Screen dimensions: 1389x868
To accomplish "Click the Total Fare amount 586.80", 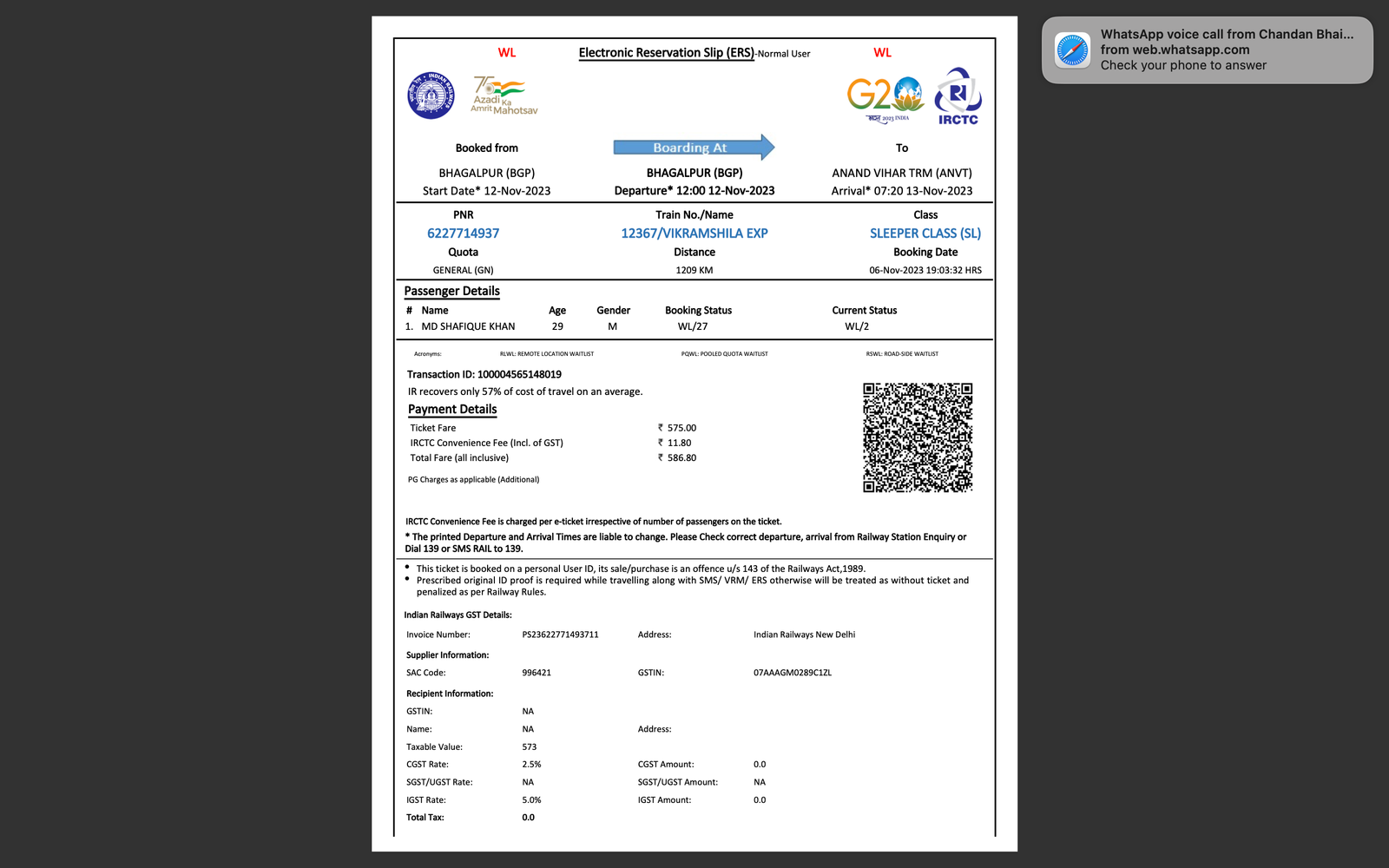I will pos(681,458).
